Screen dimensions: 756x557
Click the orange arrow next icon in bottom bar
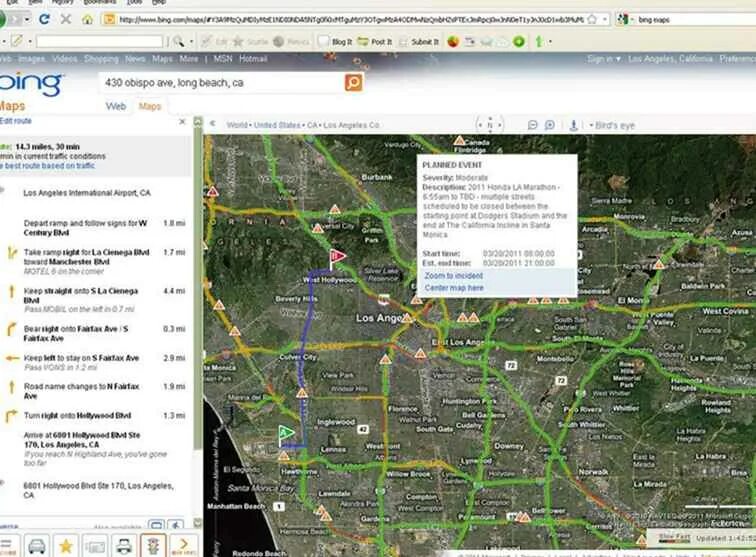tap(183, 546)
